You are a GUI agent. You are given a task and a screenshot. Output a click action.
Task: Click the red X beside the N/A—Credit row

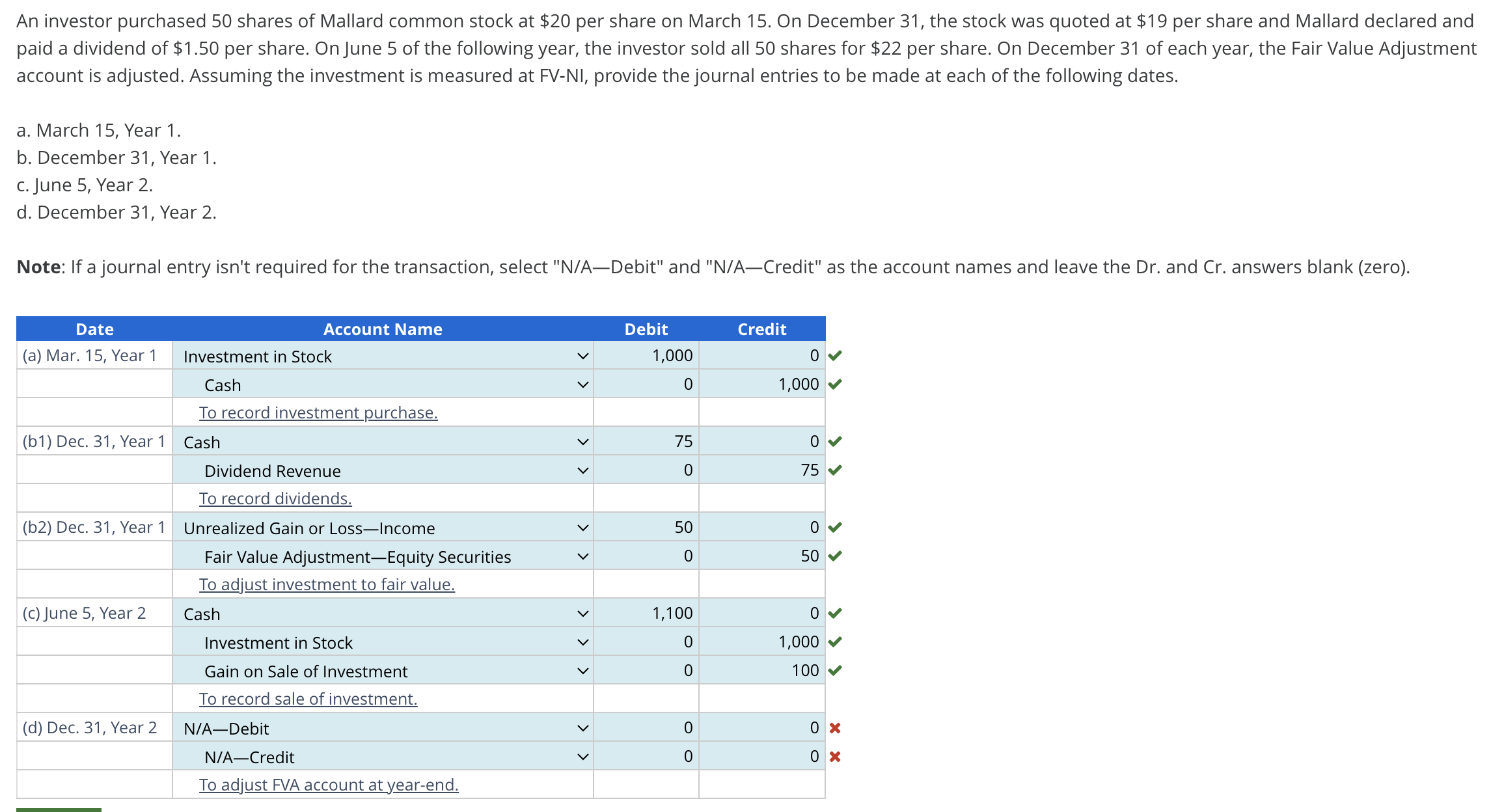pos(835,757)
